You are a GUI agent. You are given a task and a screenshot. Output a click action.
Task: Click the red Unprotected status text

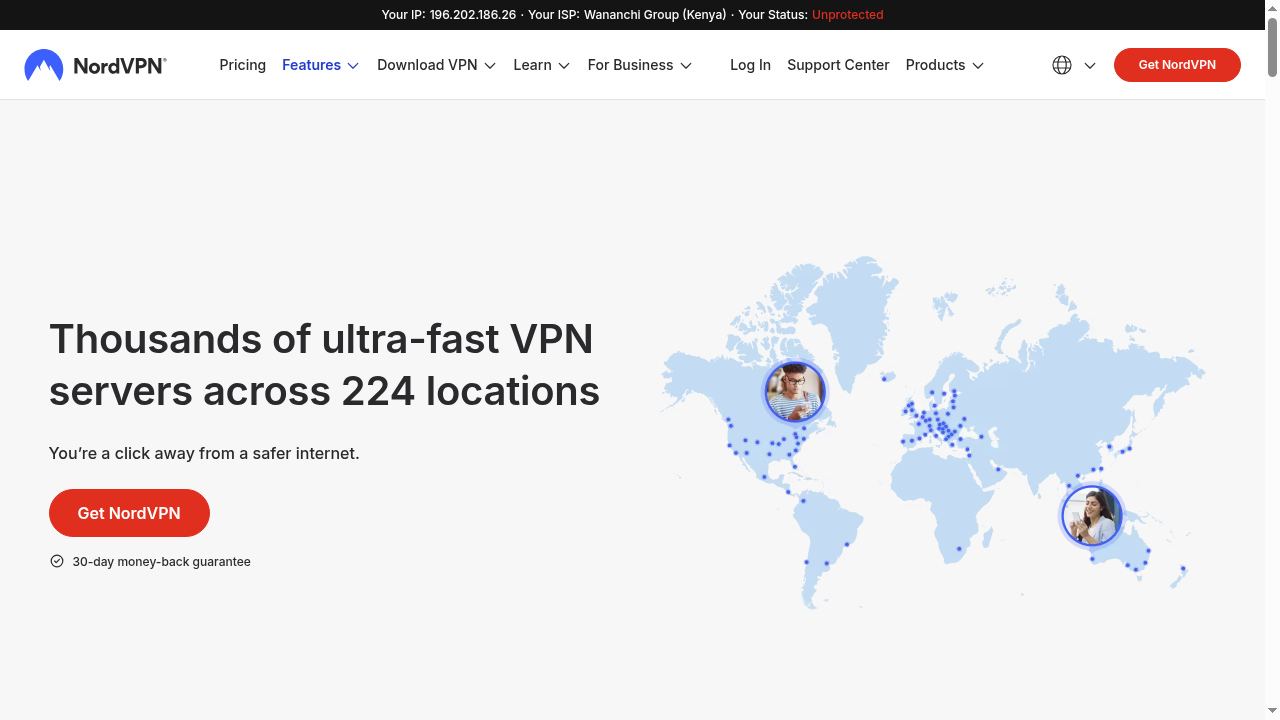[847, 15]
